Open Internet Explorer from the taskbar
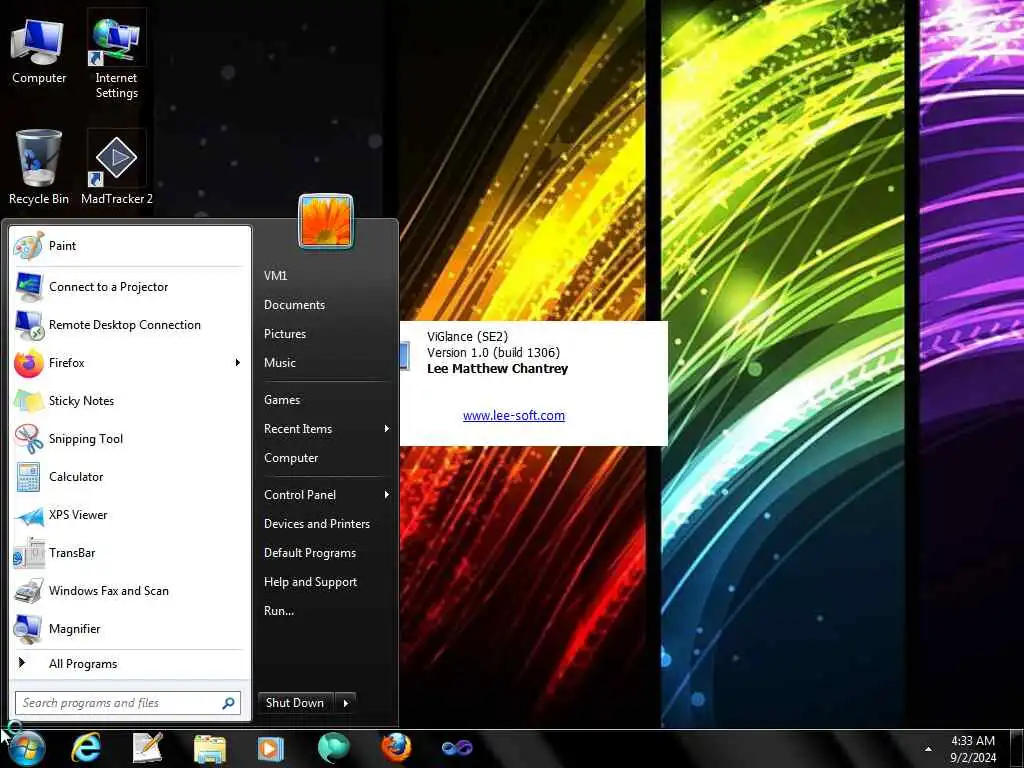Viewport: 1024px width, 768px height. tap(86, 748)
